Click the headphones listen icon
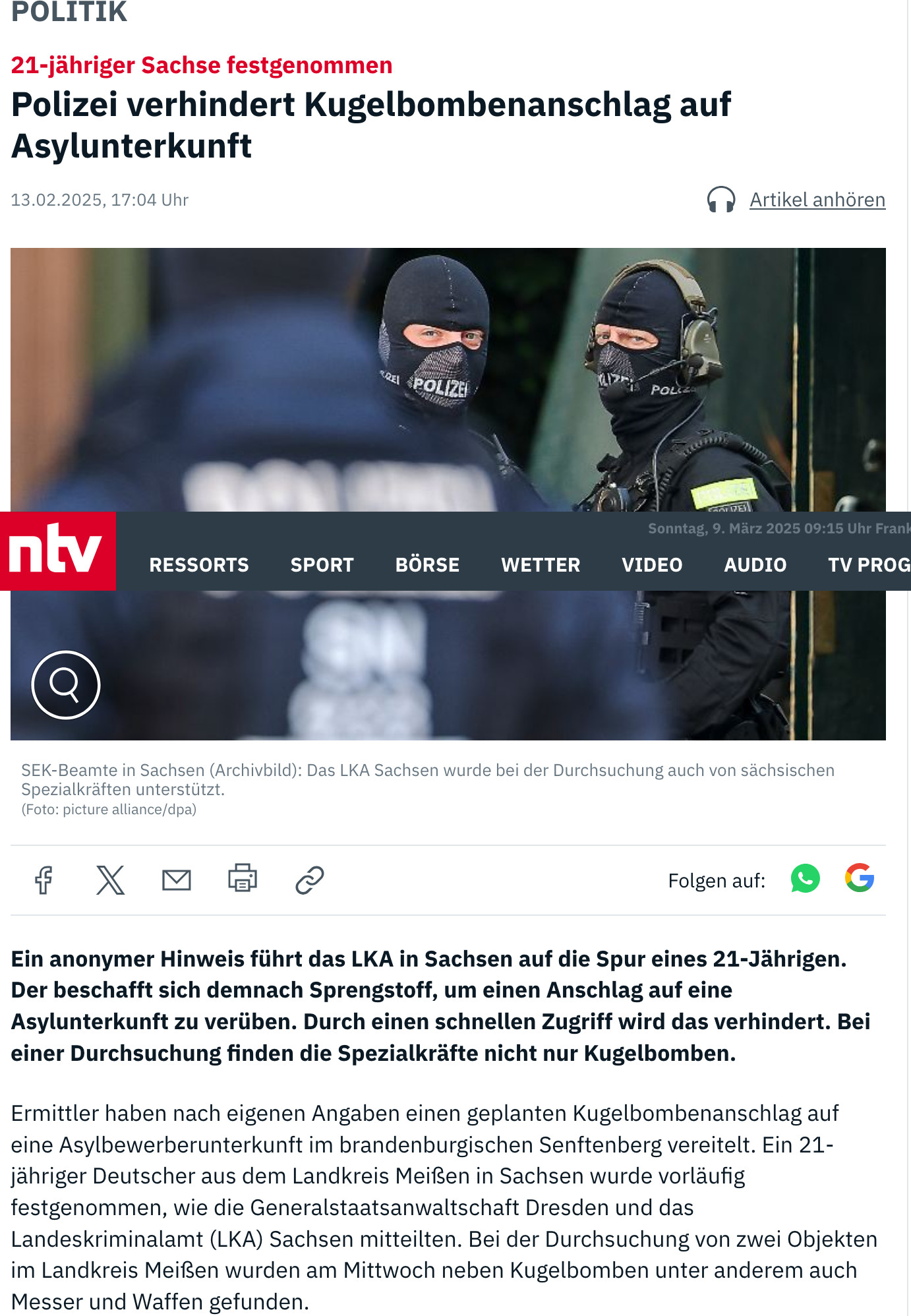Viewport: 911px width, 1316px height. 721,199
